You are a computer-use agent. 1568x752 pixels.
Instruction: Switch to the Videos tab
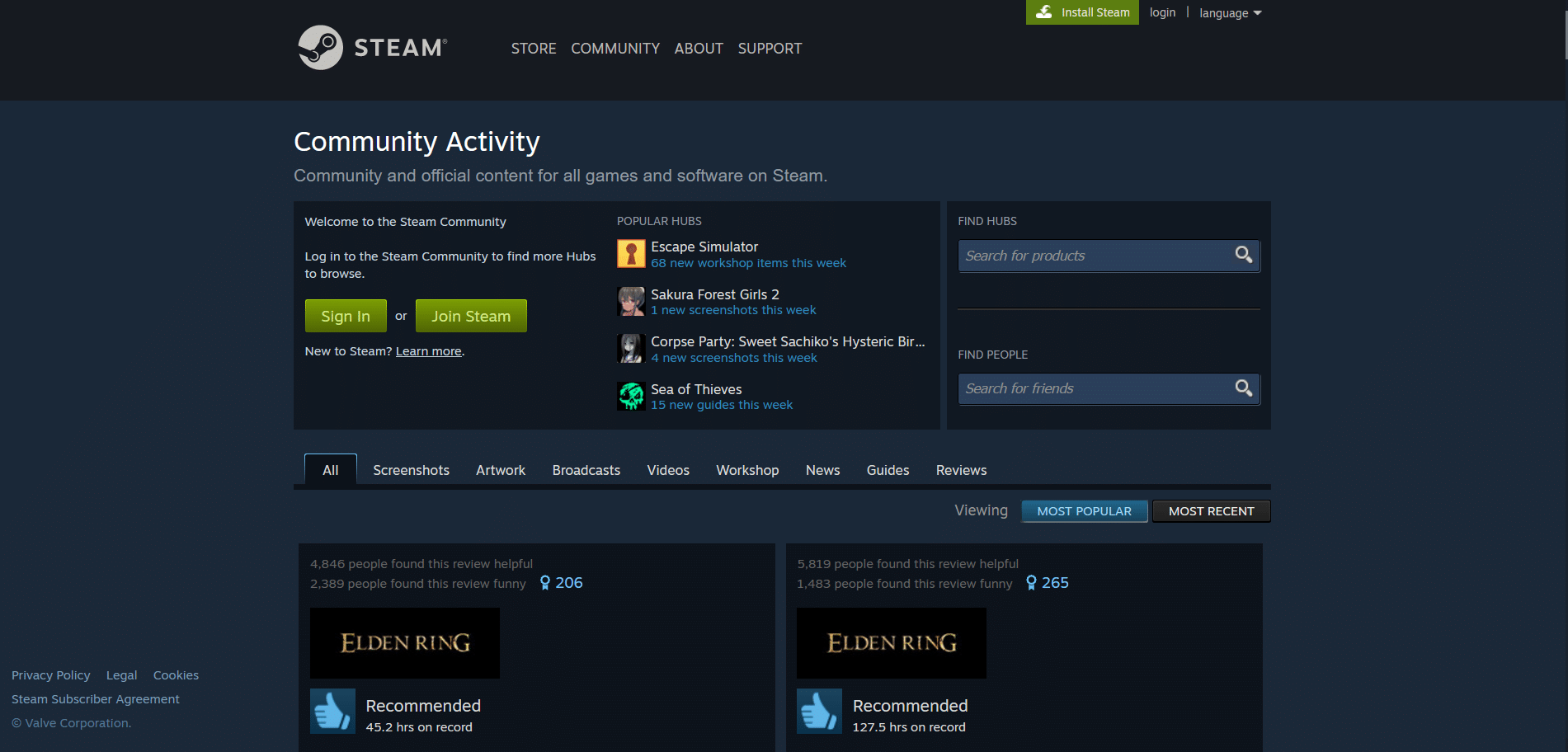(x=668, y=470)
